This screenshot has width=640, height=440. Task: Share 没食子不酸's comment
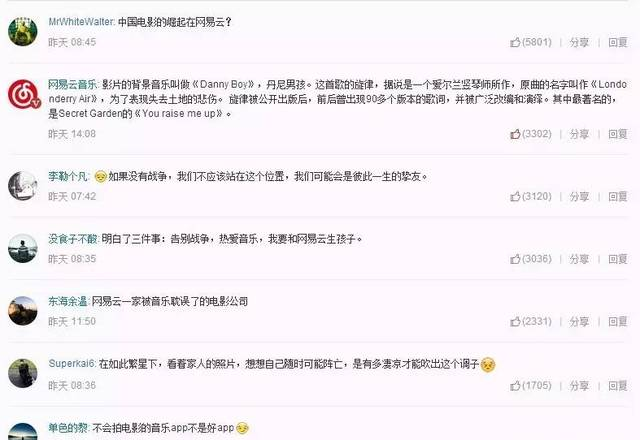pyautogui.click(x=579, y=259)
